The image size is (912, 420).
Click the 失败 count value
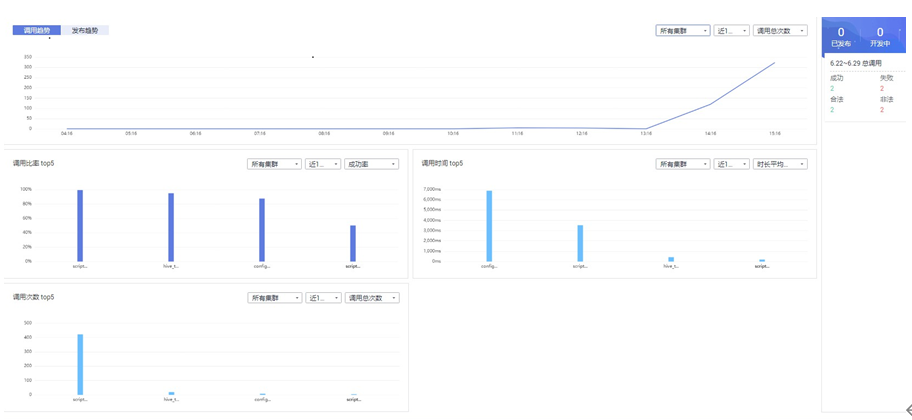[882, 88]
